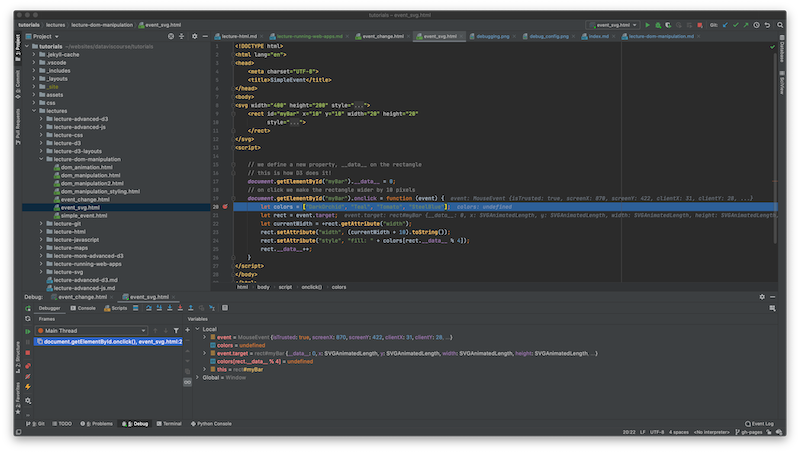The image size is (800, 453).
Task: Collapse the lecture-dom-manipulation folder
Action: point(41,159)
